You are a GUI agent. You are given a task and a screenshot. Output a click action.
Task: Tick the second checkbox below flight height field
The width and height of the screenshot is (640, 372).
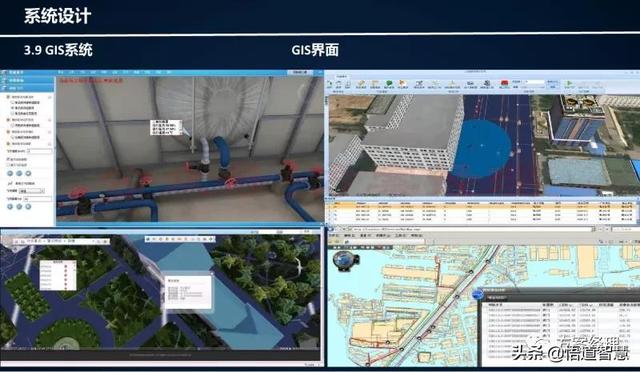(x=8, y=165)
